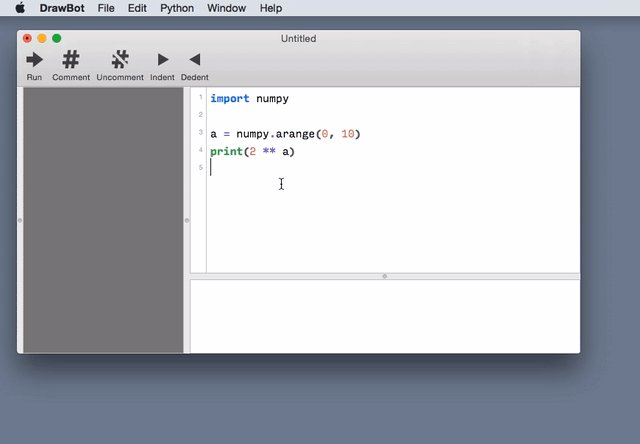The height and width of the screenshot is (444, 640).
Task: Minimize the Untitled window with yellow button
Action: pyautogui.click(x=42, y=38)
